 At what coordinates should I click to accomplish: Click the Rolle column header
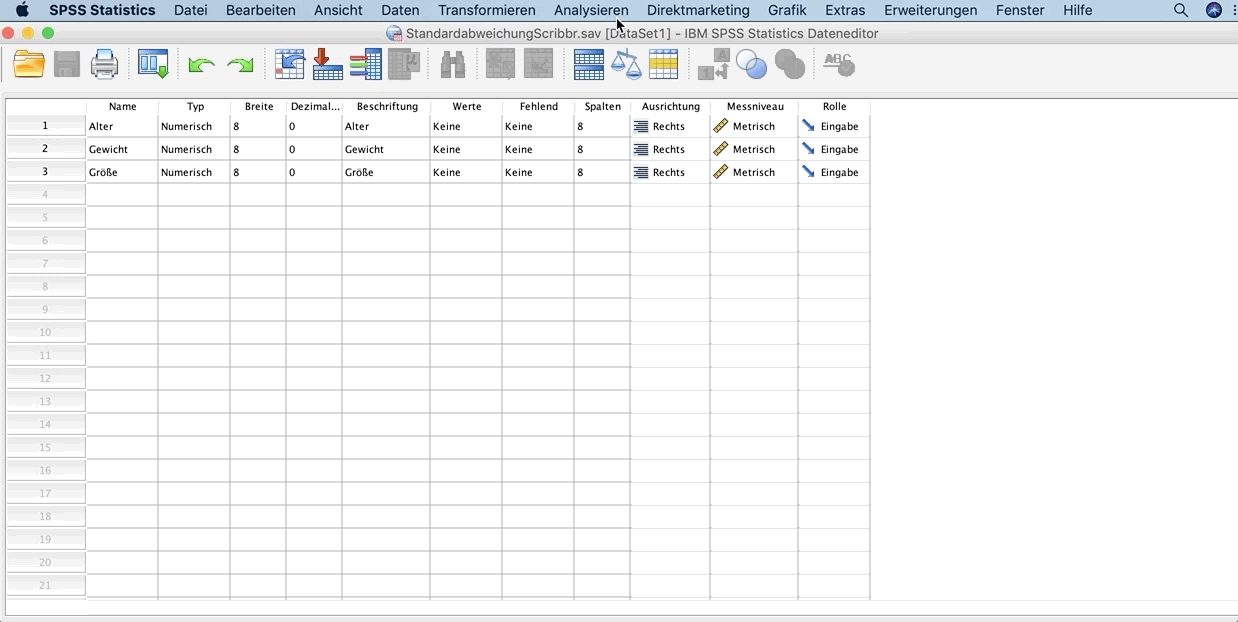point(834,106)
